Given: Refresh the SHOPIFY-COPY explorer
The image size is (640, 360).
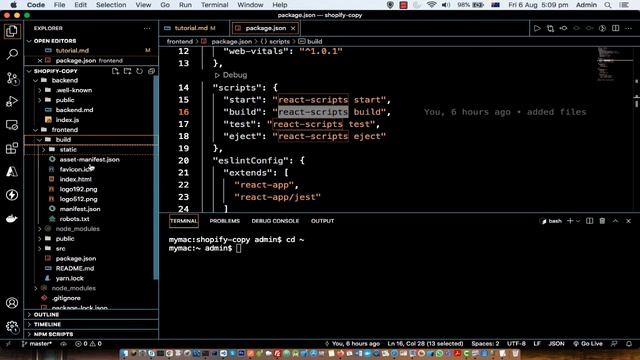Looking at the screenshot, I should point(139,71).
